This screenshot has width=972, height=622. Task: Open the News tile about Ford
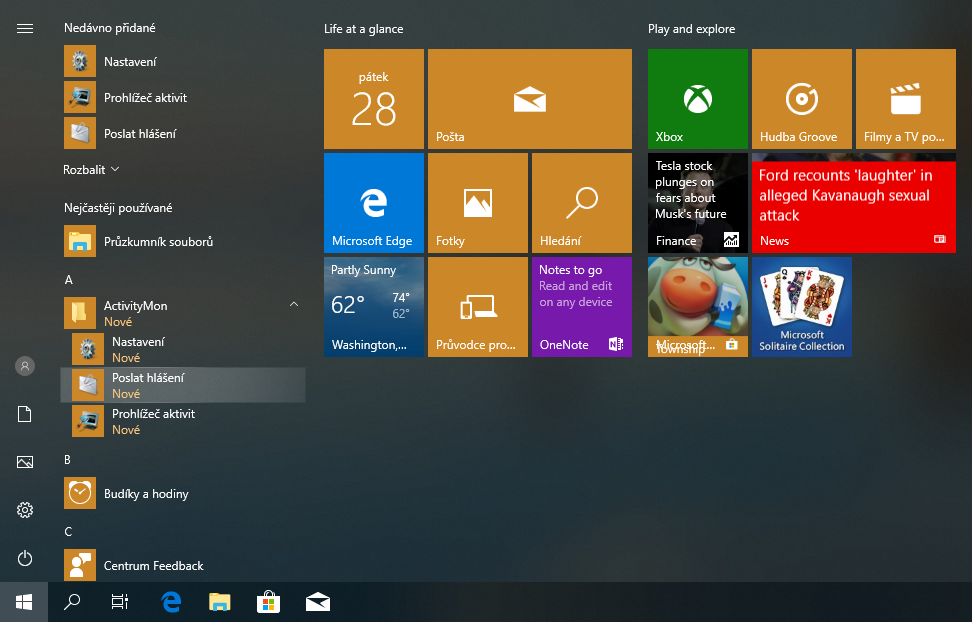pos(854,203)
